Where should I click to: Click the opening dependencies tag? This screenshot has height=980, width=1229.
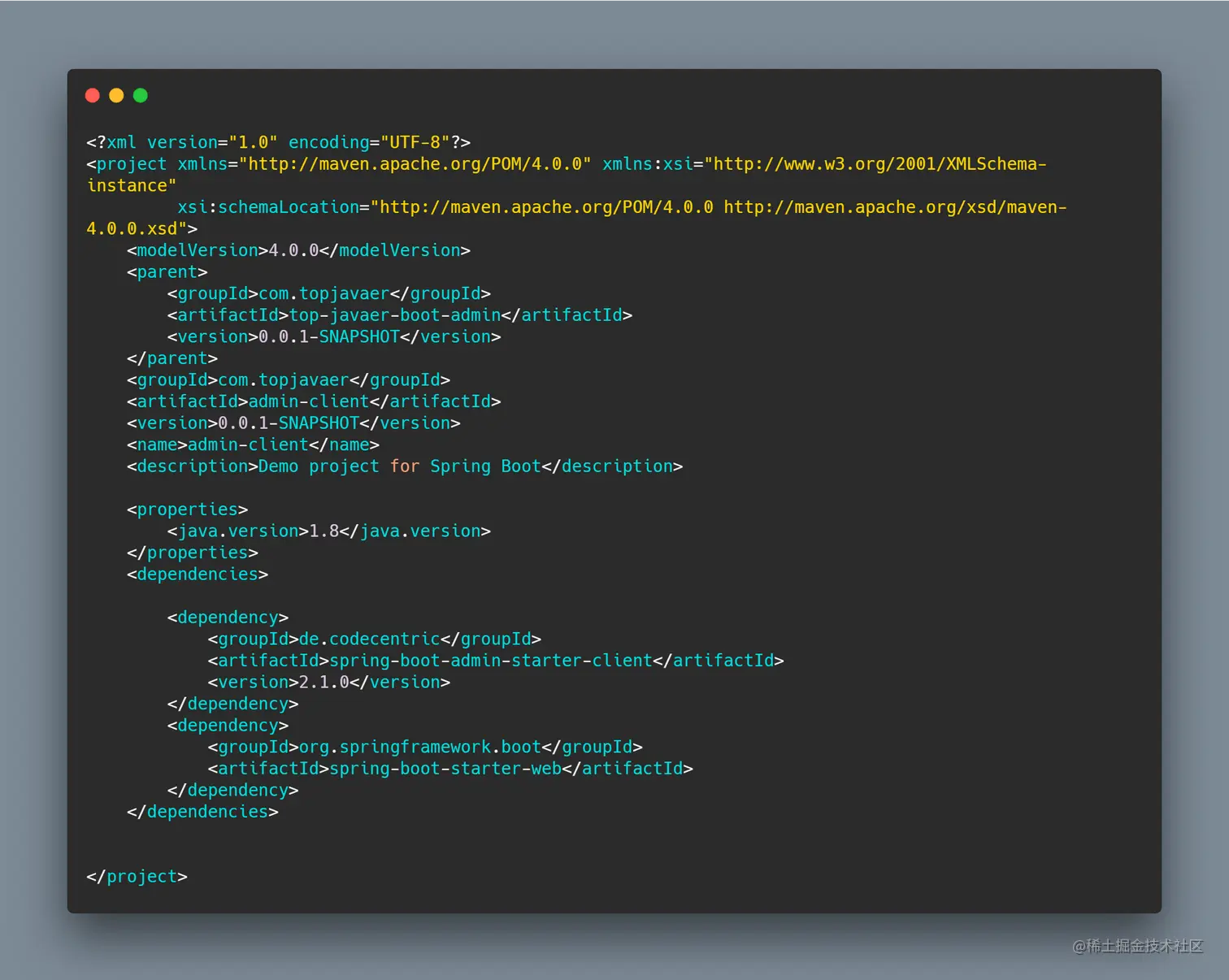tap(197, 575)
